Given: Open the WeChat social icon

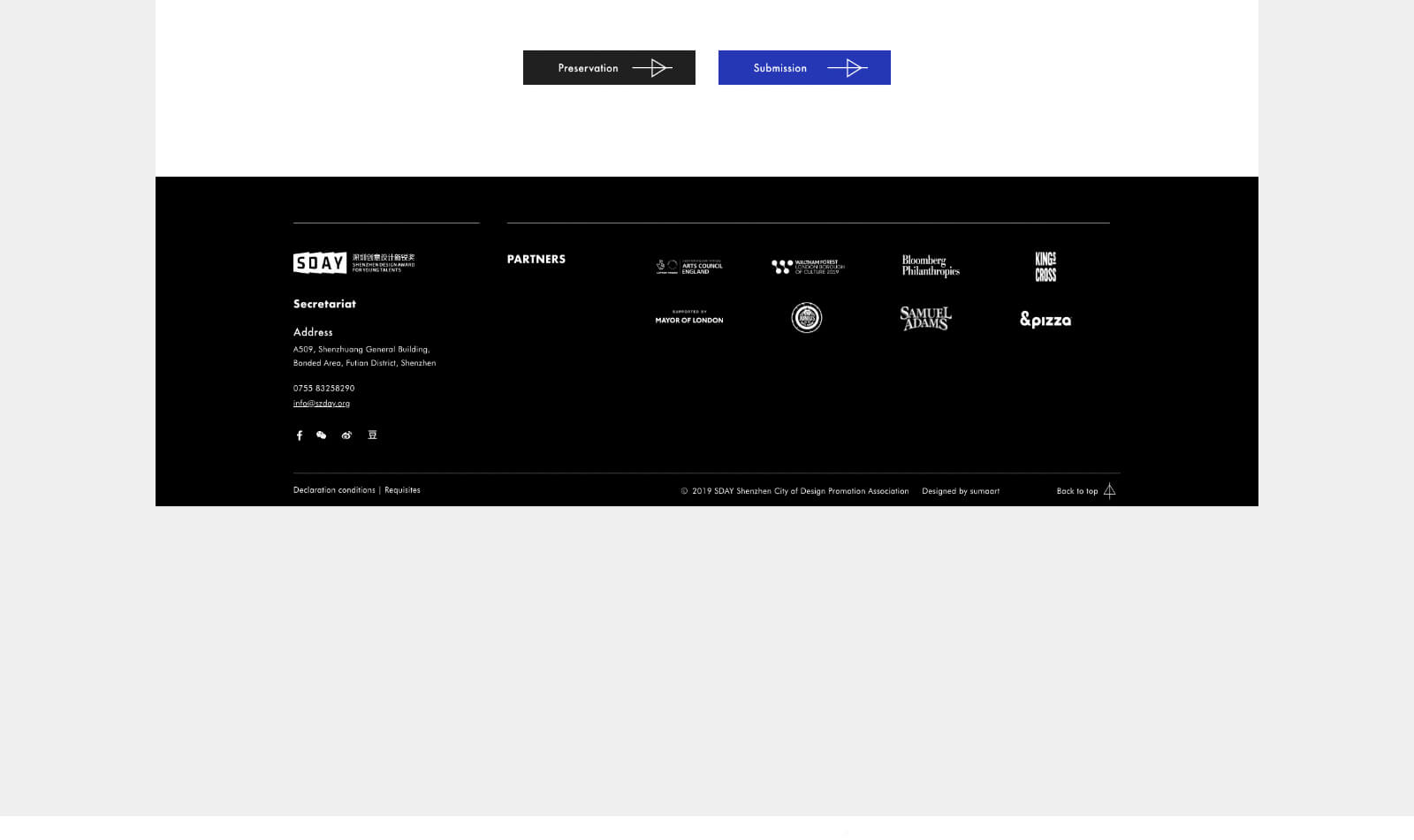Looking at the screenshot, I should 322,435.
